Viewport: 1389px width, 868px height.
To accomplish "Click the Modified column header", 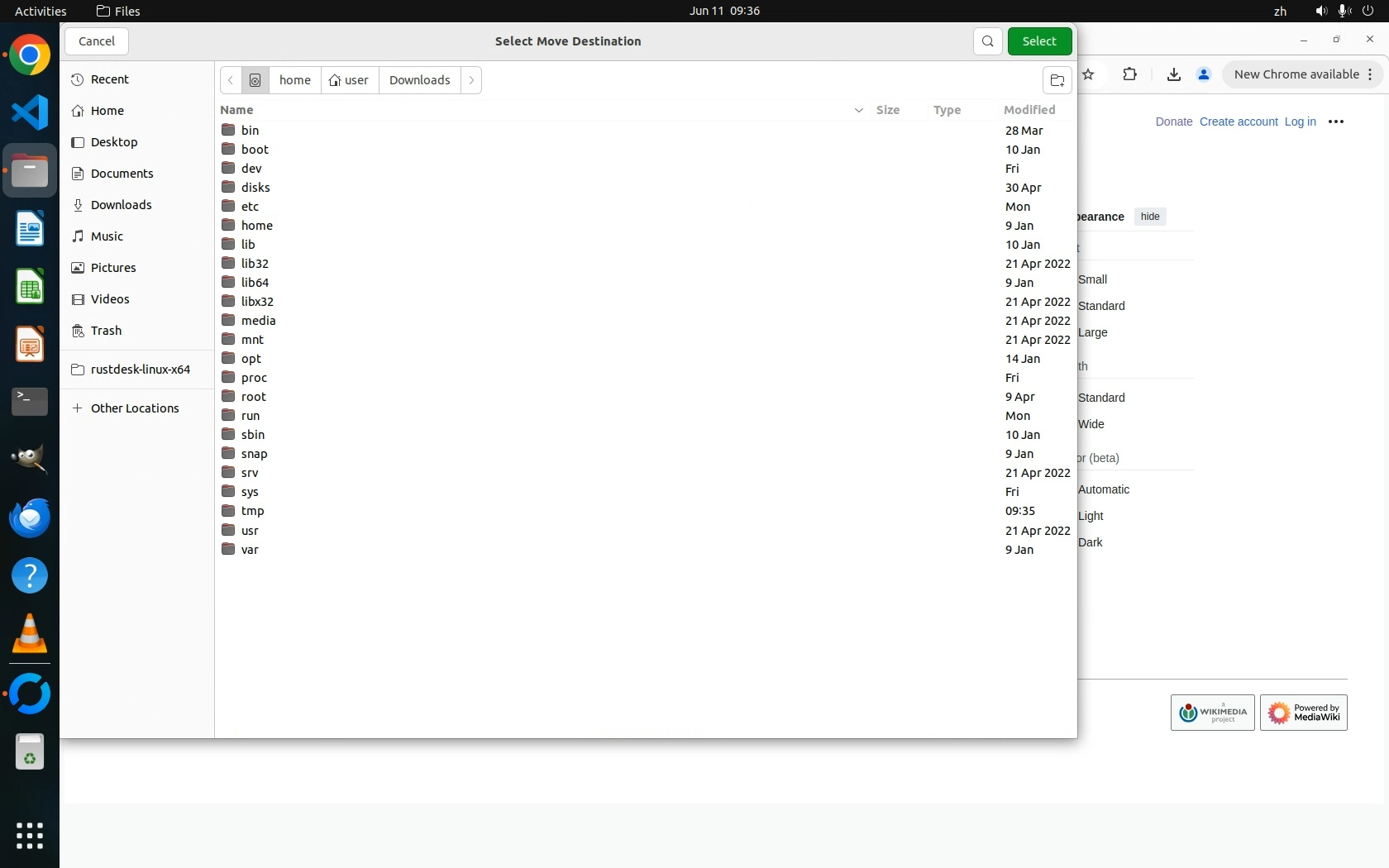I will 1029,110.
